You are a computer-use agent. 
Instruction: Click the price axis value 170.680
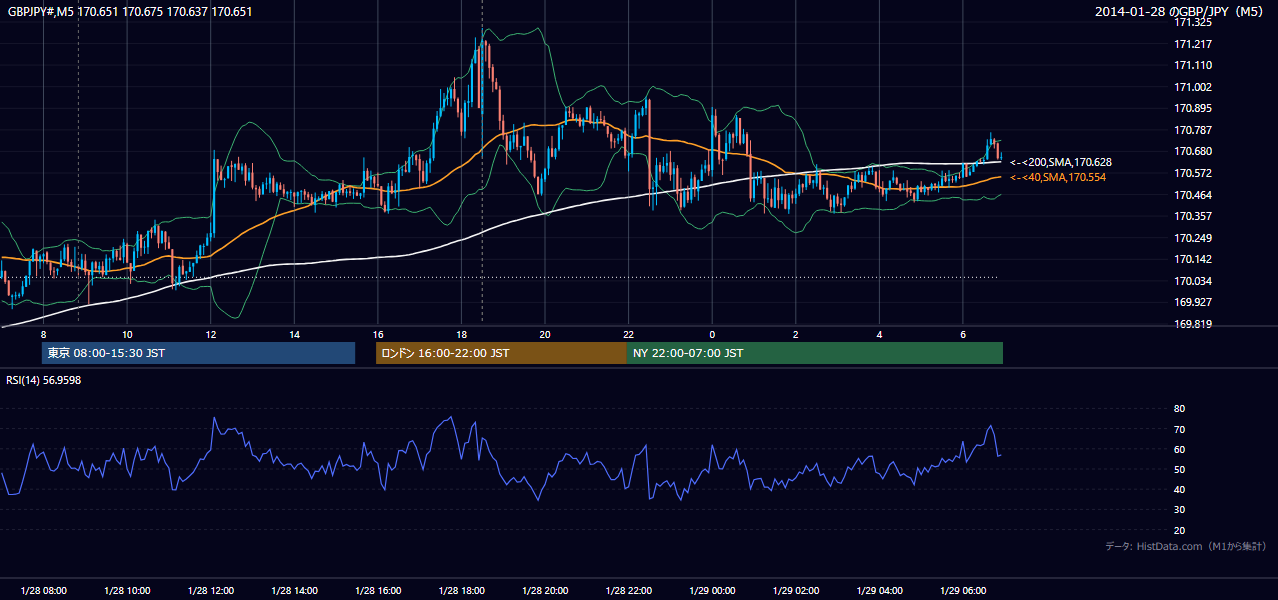(1193, 151)
